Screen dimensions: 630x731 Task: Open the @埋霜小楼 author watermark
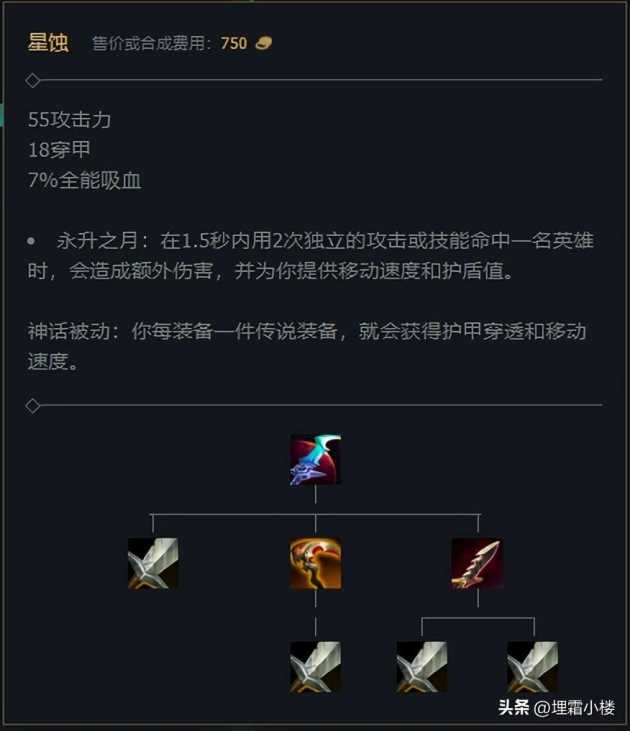tap(575, 707)
